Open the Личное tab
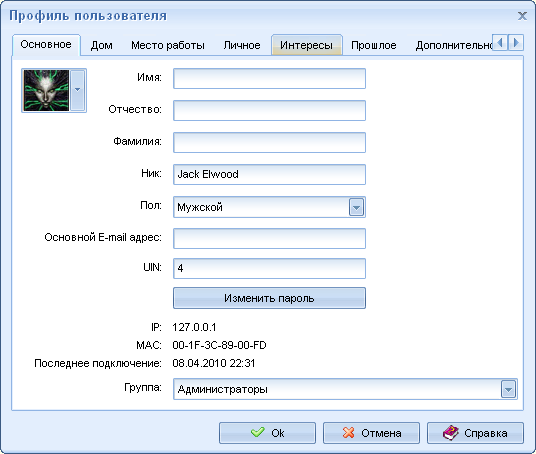 pos(242,45)
